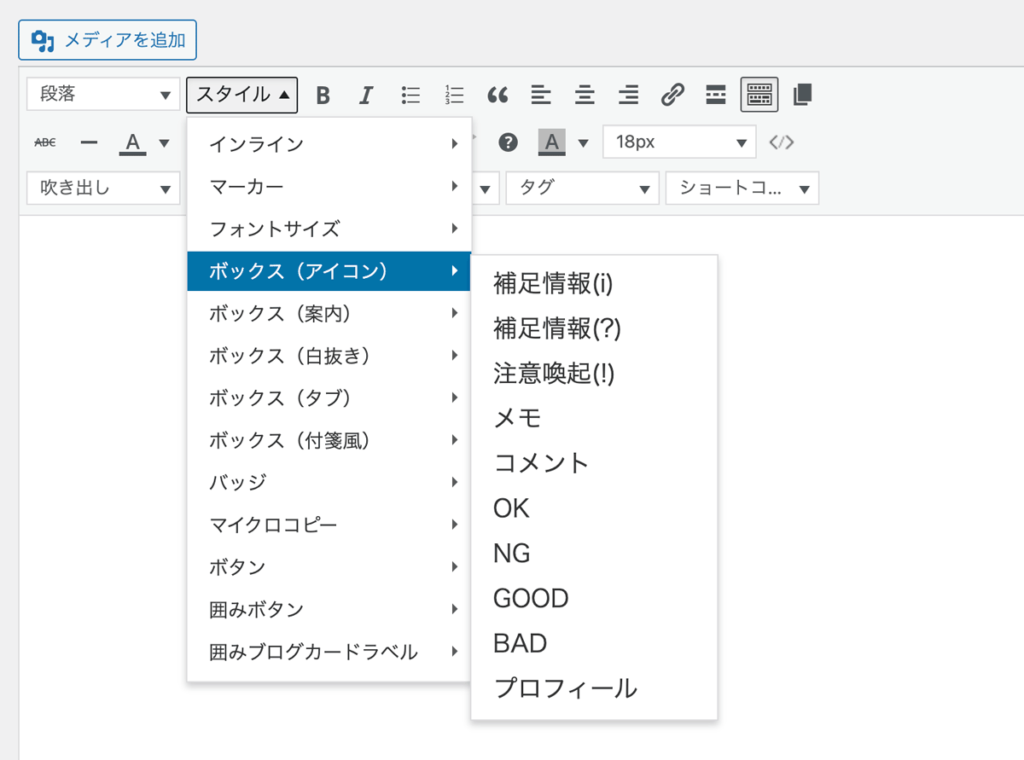
Task: Apply the underlined A text color
Action: [133, 142]
